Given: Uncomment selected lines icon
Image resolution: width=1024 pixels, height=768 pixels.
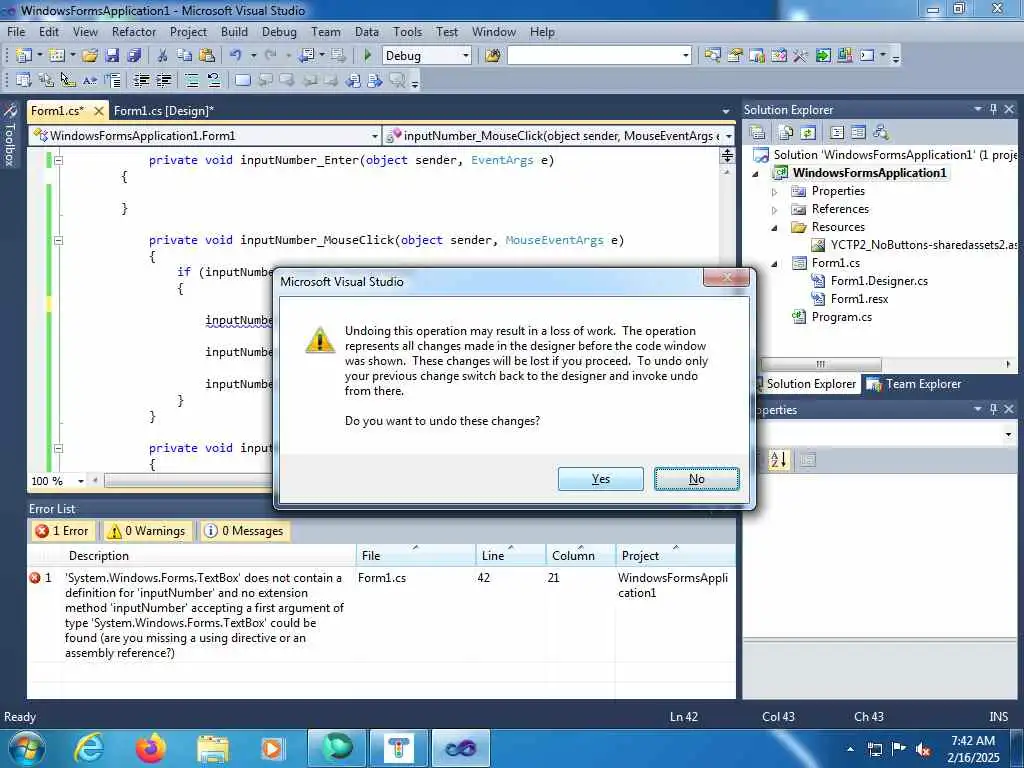Looking at the screenshot, I should click(x=214, y=80).
